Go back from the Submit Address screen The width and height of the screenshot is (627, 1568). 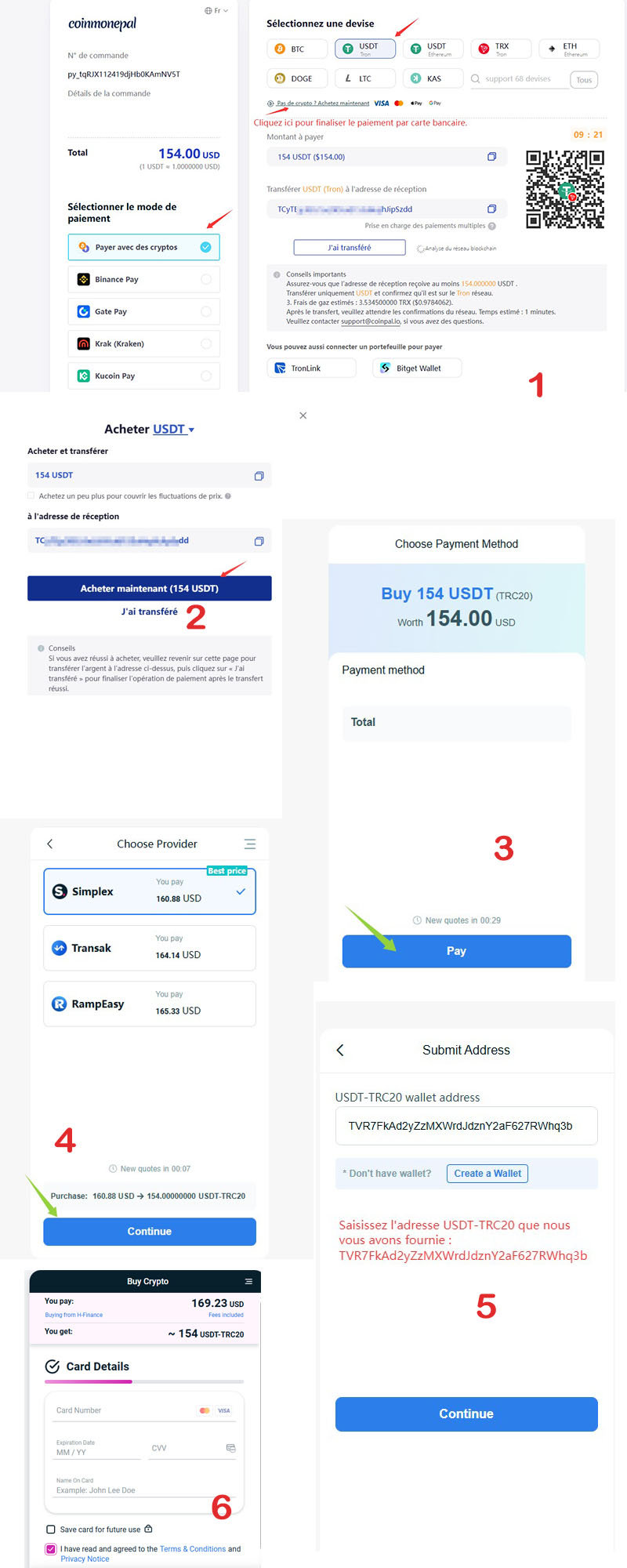click(x=339, y=1050)
